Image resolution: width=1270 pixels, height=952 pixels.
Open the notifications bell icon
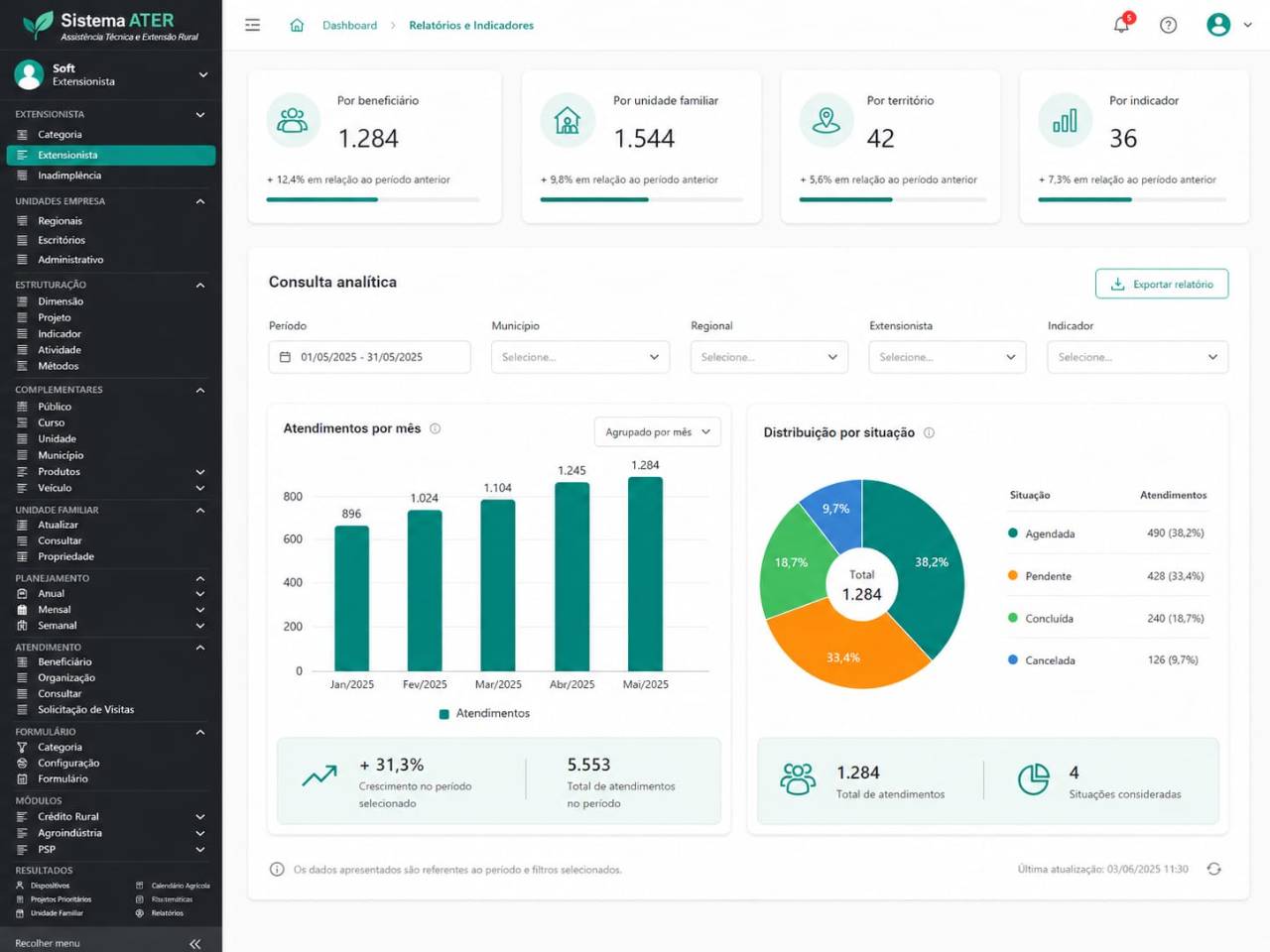click(1122, 25)
